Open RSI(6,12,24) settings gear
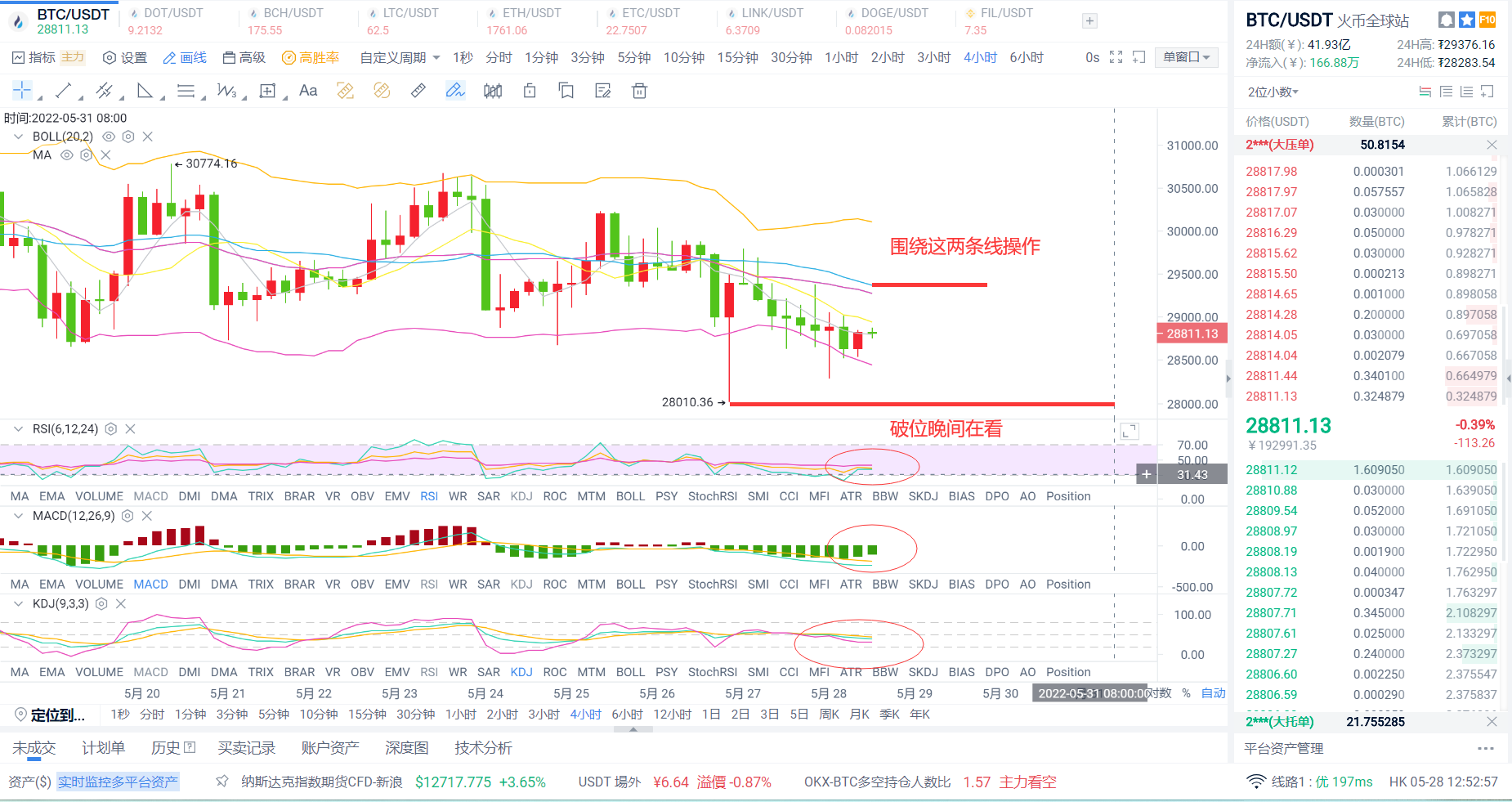 pos(111,428)
